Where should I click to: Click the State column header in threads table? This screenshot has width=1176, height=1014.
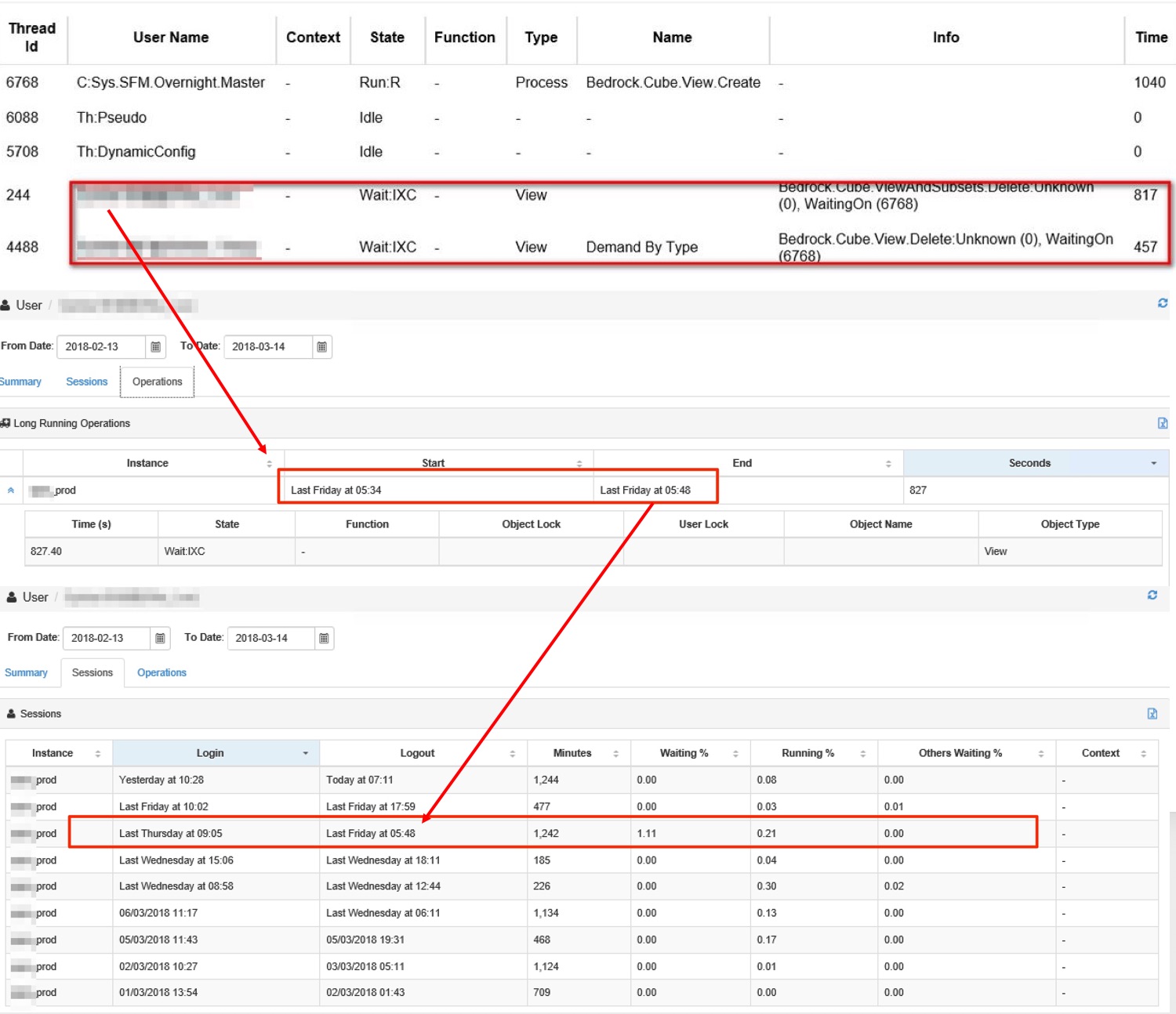387,37
